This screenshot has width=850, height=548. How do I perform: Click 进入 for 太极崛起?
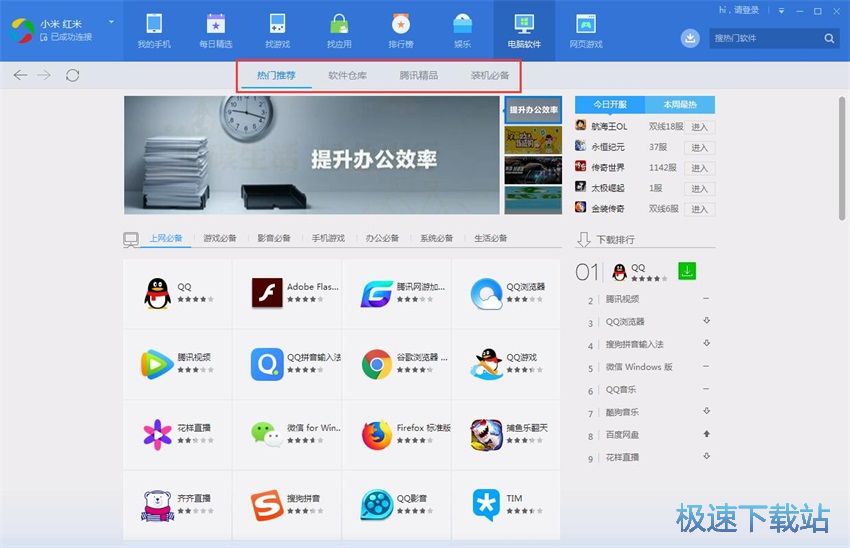click(x=699, y=189)
